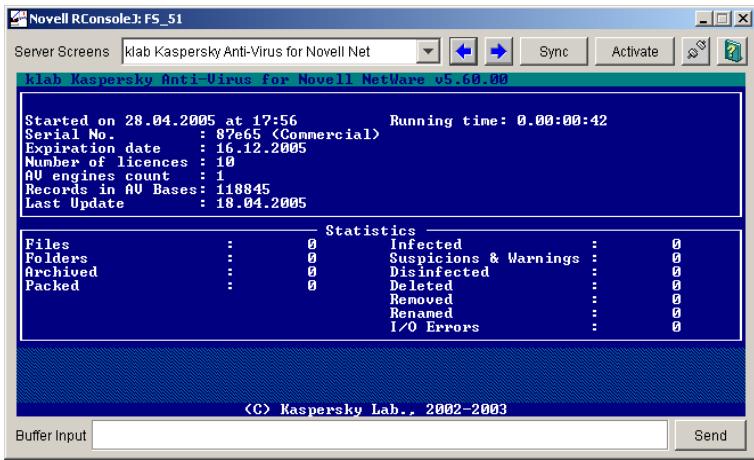This screenshot has width=754, height=460.
Task: Click the I/O Errors statistic label
Action: click(435, 327)
